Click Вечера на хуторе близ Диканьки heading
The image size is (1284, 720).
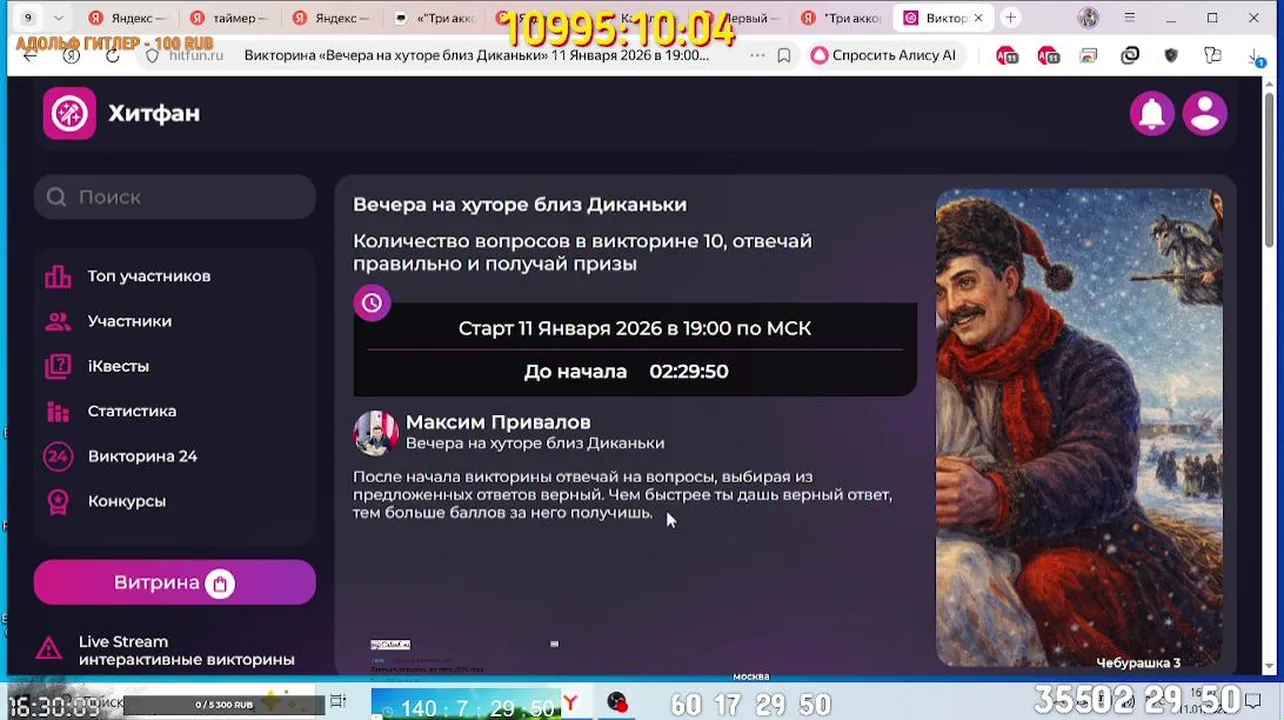pyautogui.click(x=519, y=204)
